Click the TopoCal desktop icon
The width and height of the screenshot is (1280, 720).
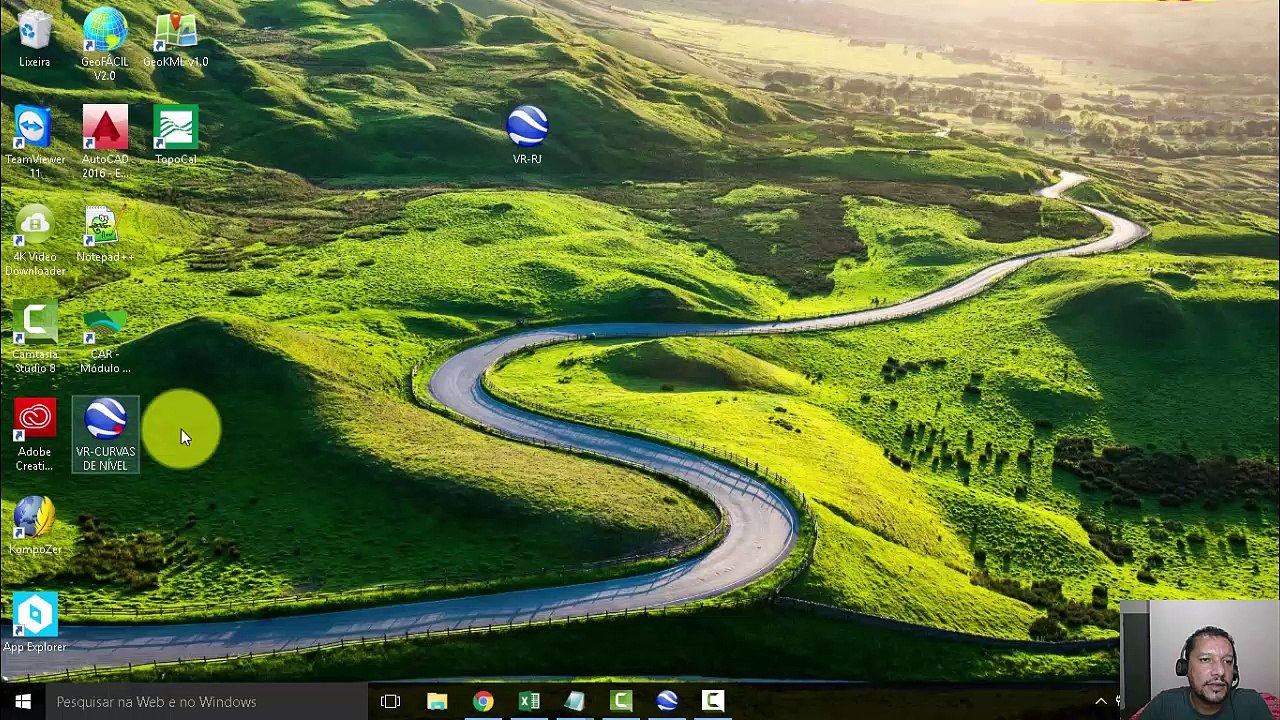[x=176, y=136]
